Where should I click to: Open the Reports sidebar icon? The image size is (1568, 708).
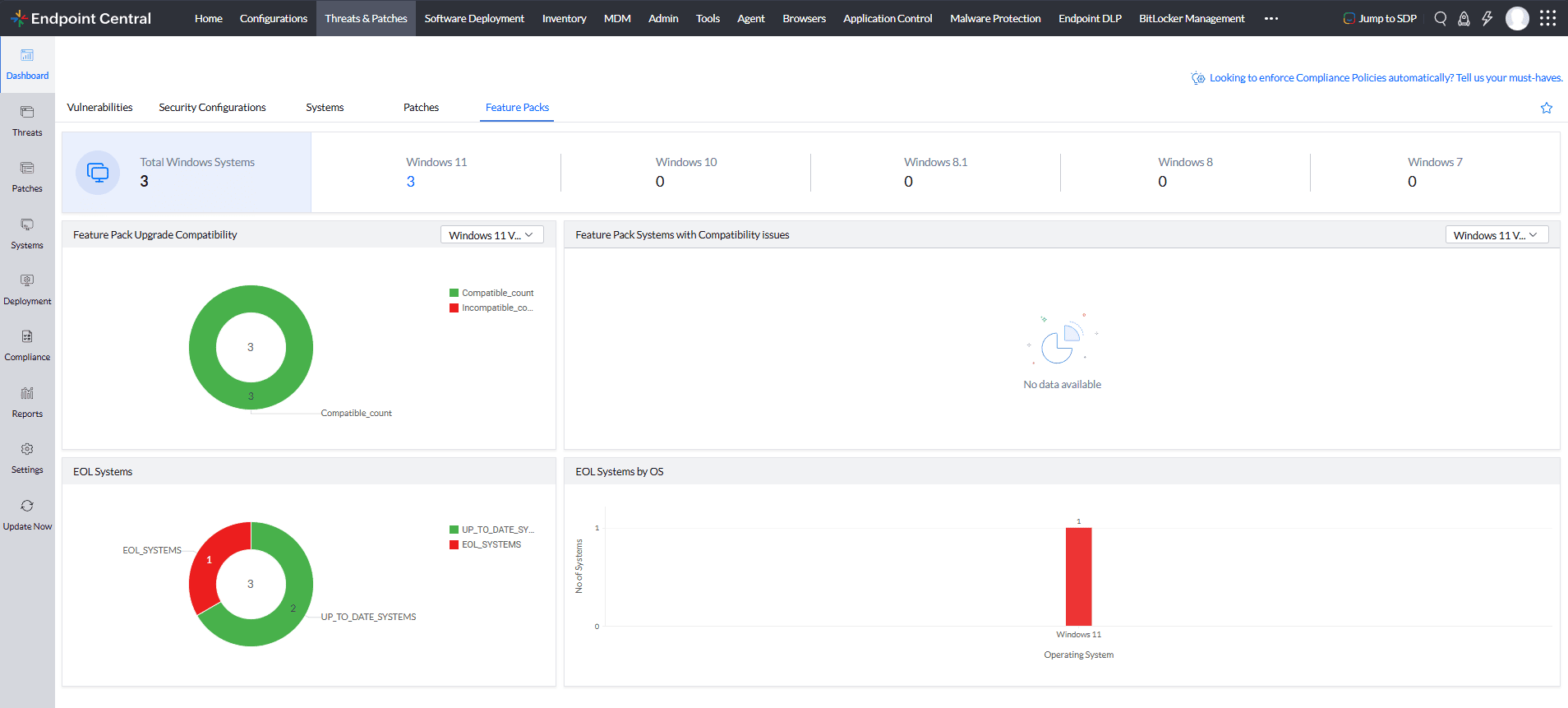(x=27, y=393)
